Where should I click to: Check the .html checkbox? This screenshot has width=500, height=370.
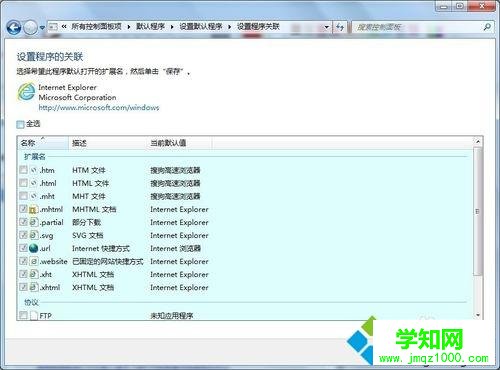[23, 183]
